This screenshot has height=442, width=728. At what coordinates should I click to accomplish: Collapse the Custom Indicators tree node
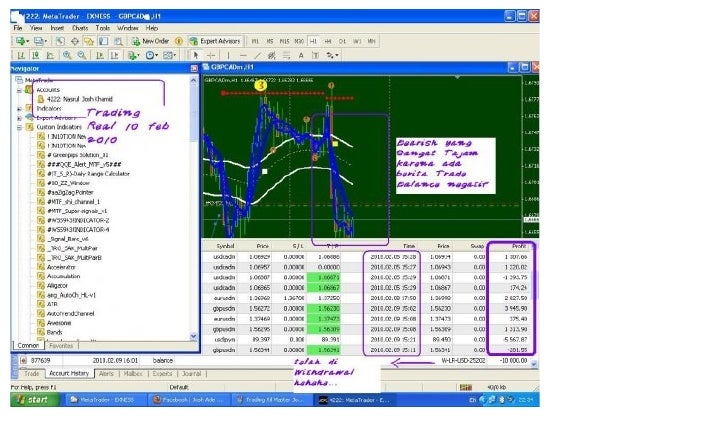(19, 127)
